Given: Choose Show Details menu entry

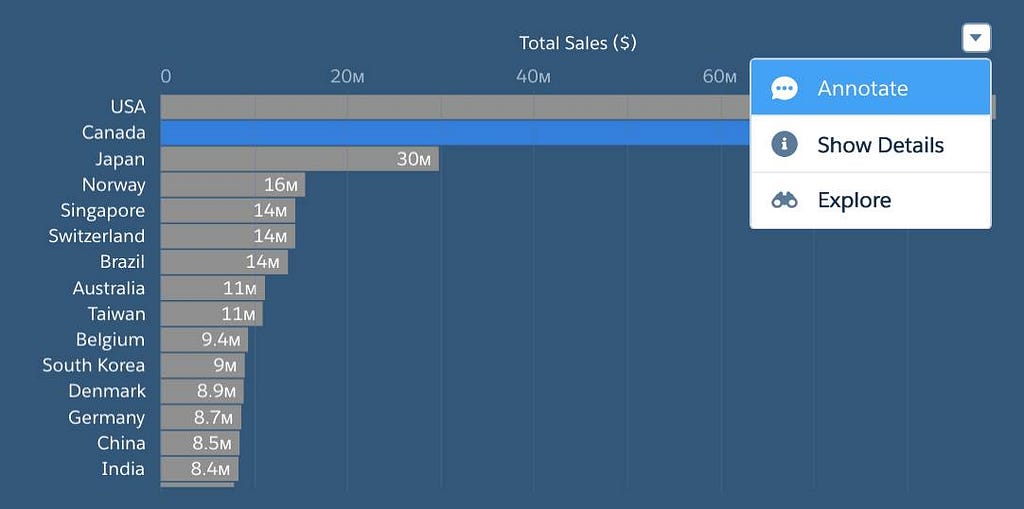Looking at the screenshot, I should point(871,144).
